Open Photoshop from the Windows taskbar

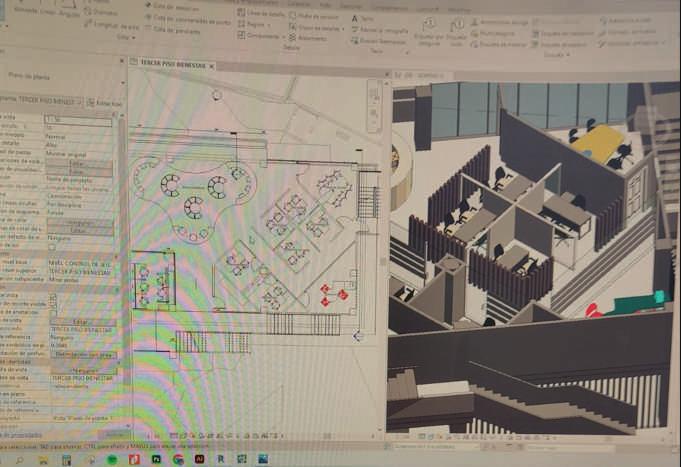[156, 459]
